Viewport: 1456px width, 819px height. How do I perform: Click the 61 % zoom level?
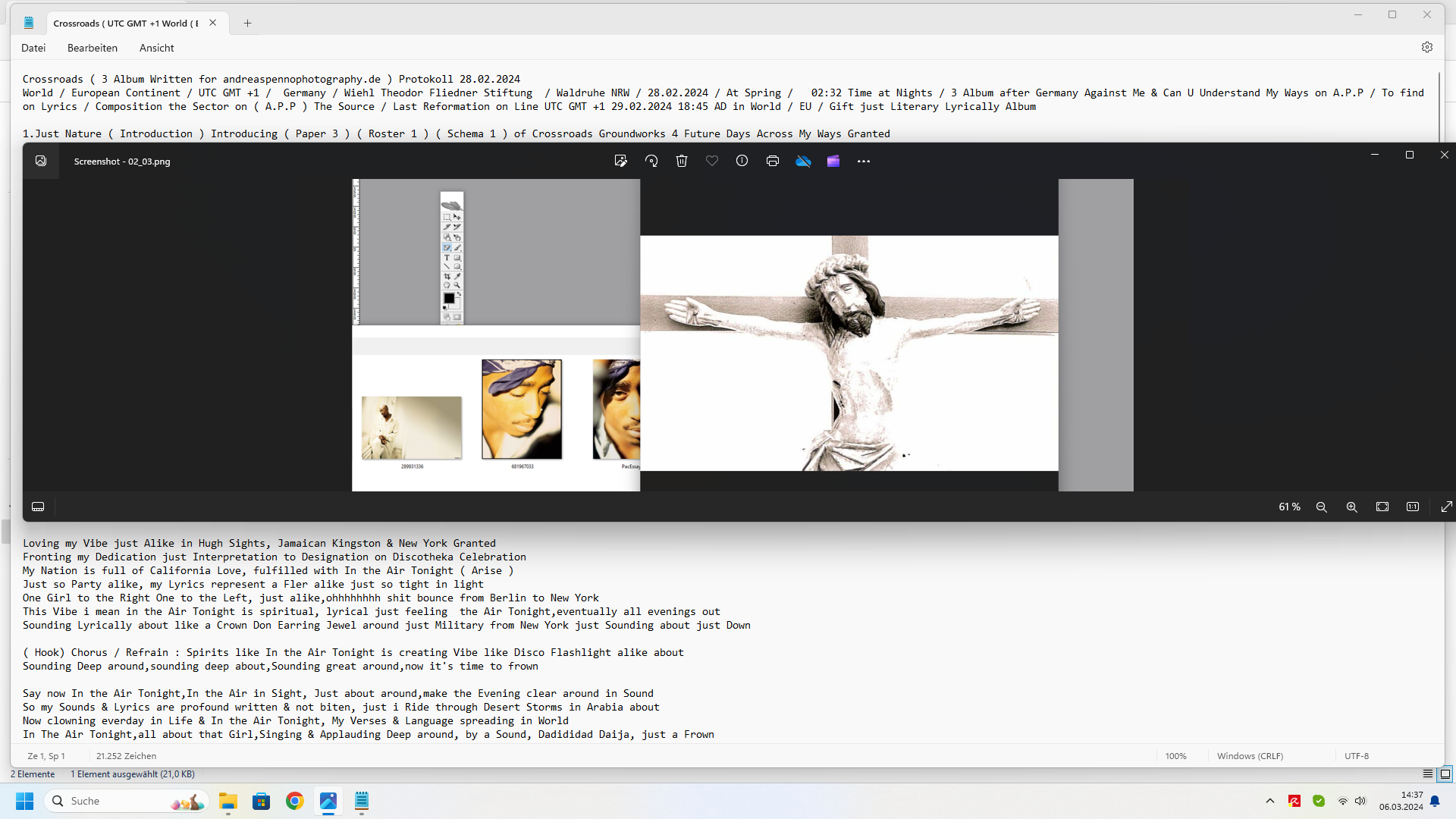point(1289,507)
